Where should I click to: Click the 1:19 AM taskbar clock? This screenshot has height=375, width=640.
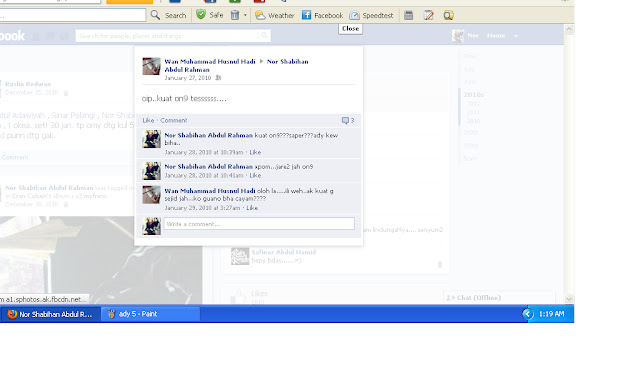[551, 314]
